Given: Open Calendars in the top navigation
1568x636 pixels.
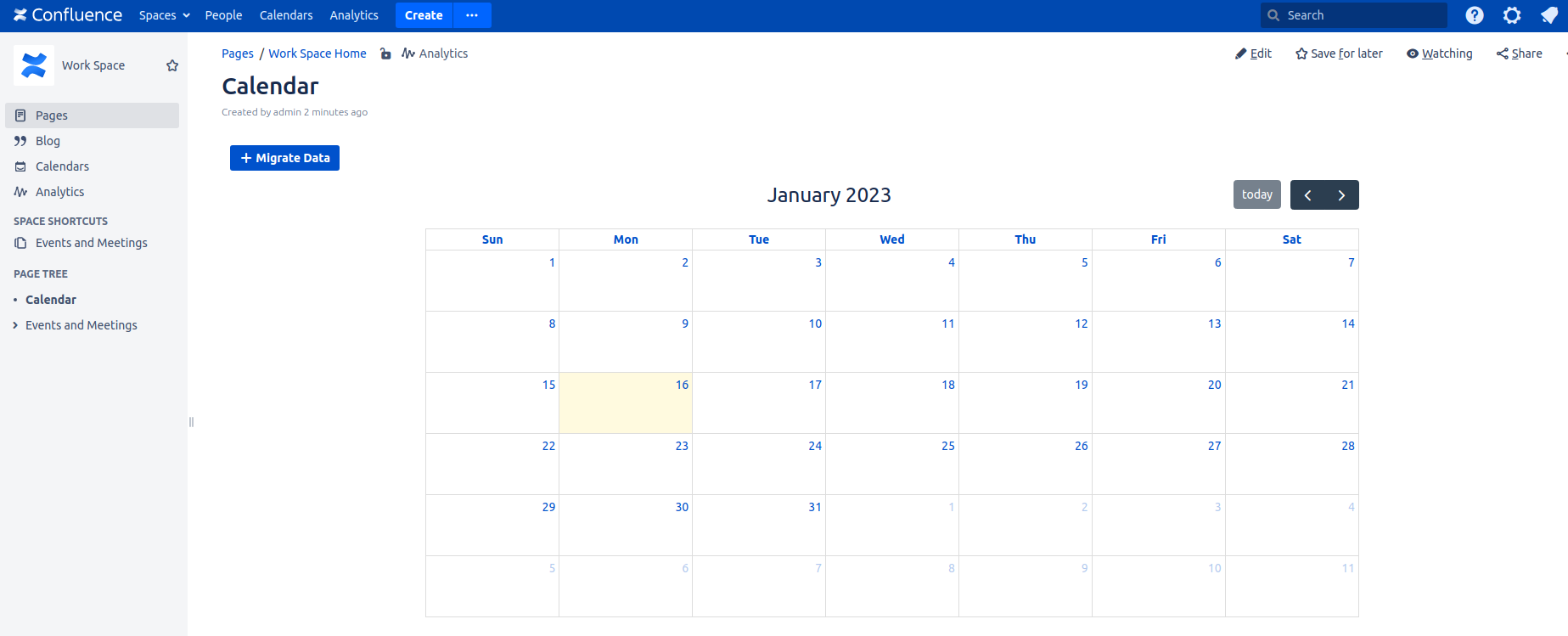Looking at the screenshot, I should [286, 15].
